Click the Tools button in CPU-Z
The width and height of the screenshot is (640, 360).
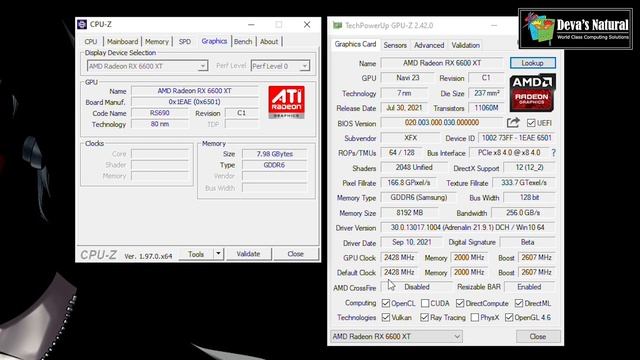pos(196,254)
